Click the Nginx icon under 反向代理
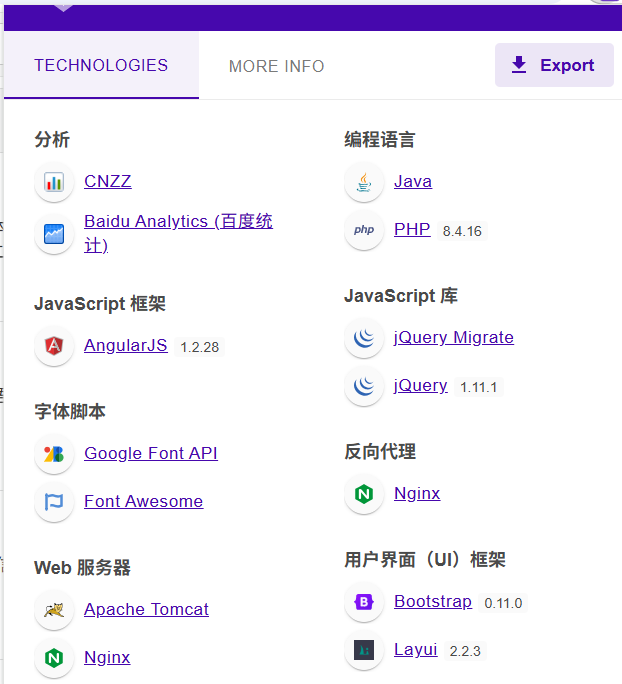622x684 pixels. [x=364, y=494]
